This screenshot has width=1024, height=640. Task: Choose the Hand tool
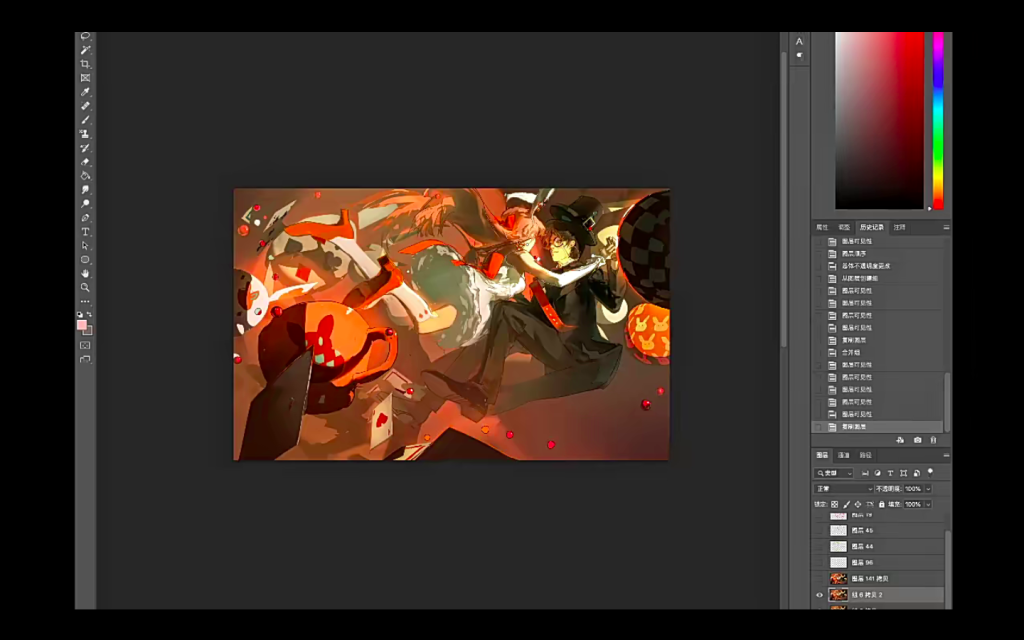tap(85, 273)
